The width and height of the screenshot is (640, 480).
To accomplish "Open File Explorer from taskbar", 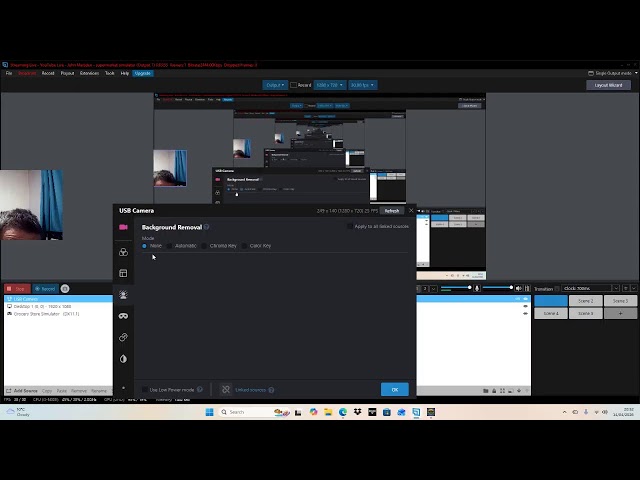I will 328,412.
